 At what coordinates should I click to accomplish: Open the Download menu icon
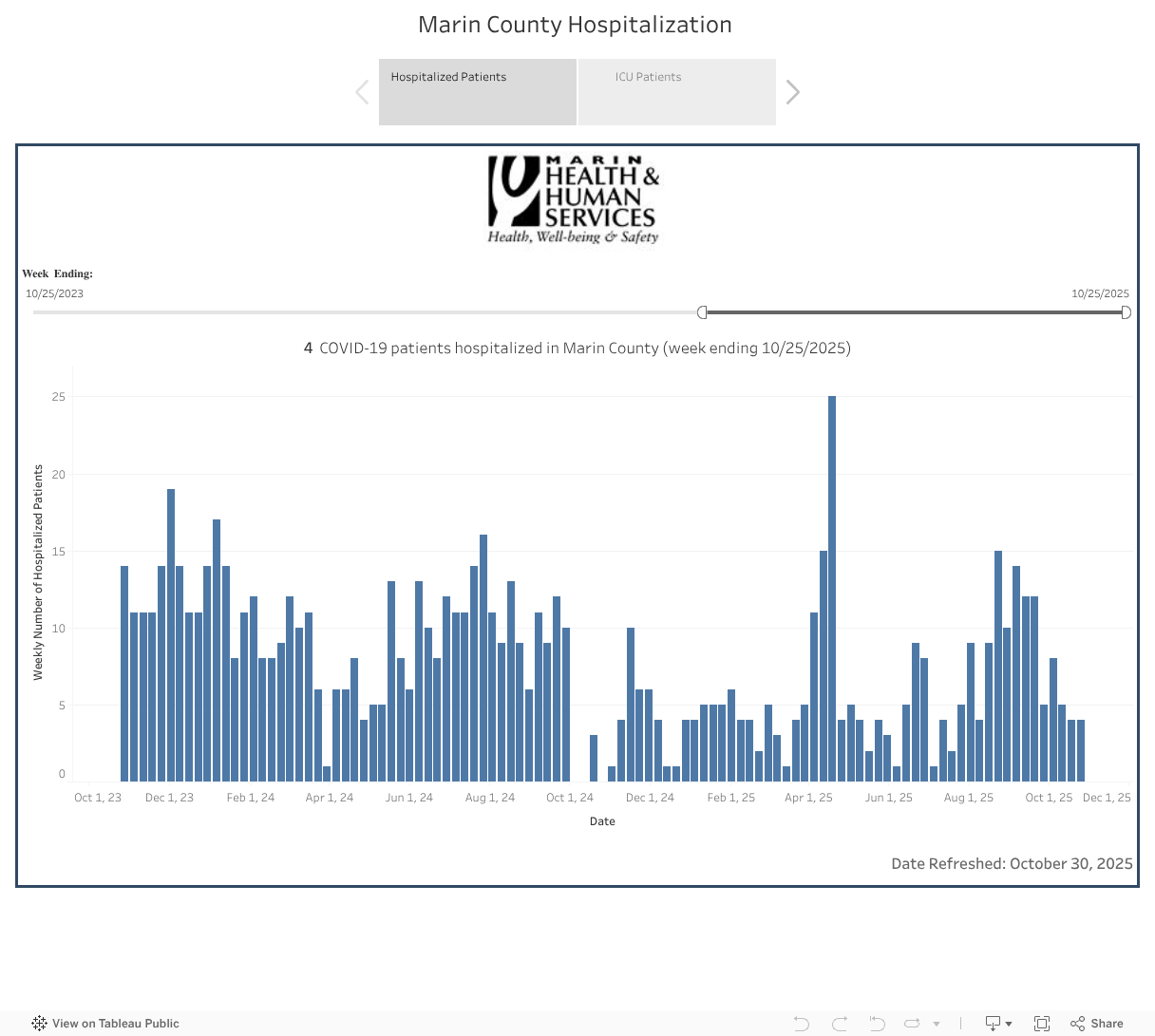coord(997,1024)
